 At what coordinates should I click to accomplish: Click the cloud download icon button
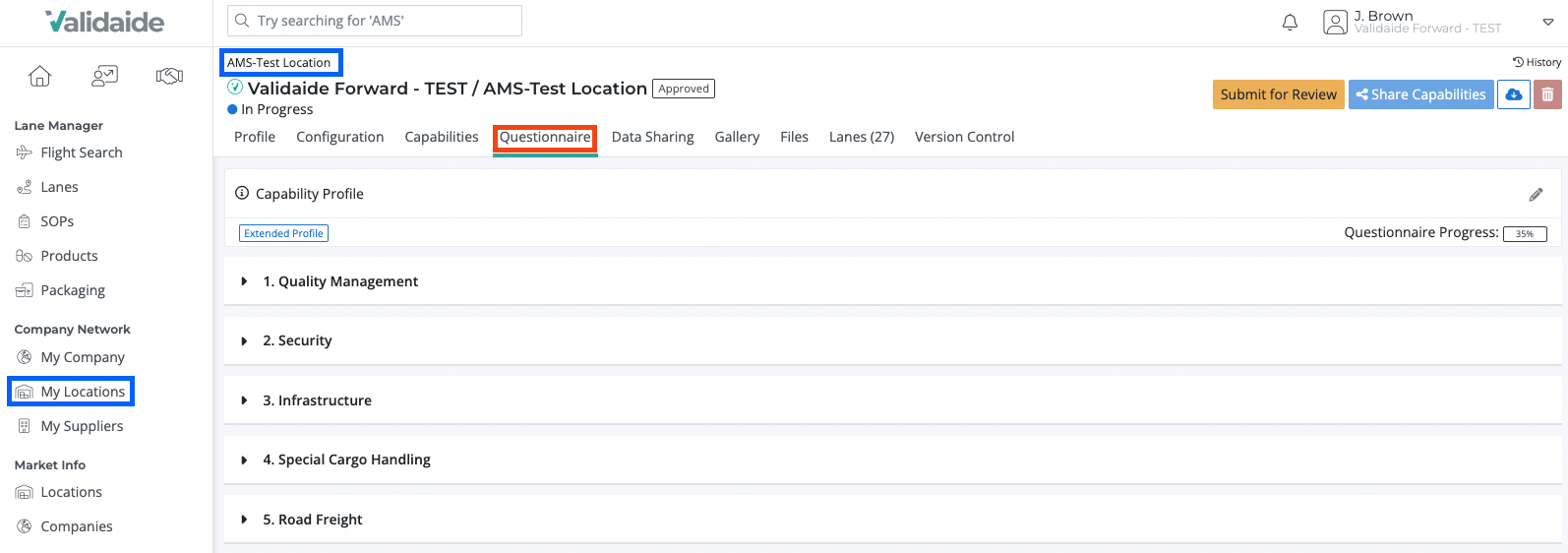(x=1513, y=94)
